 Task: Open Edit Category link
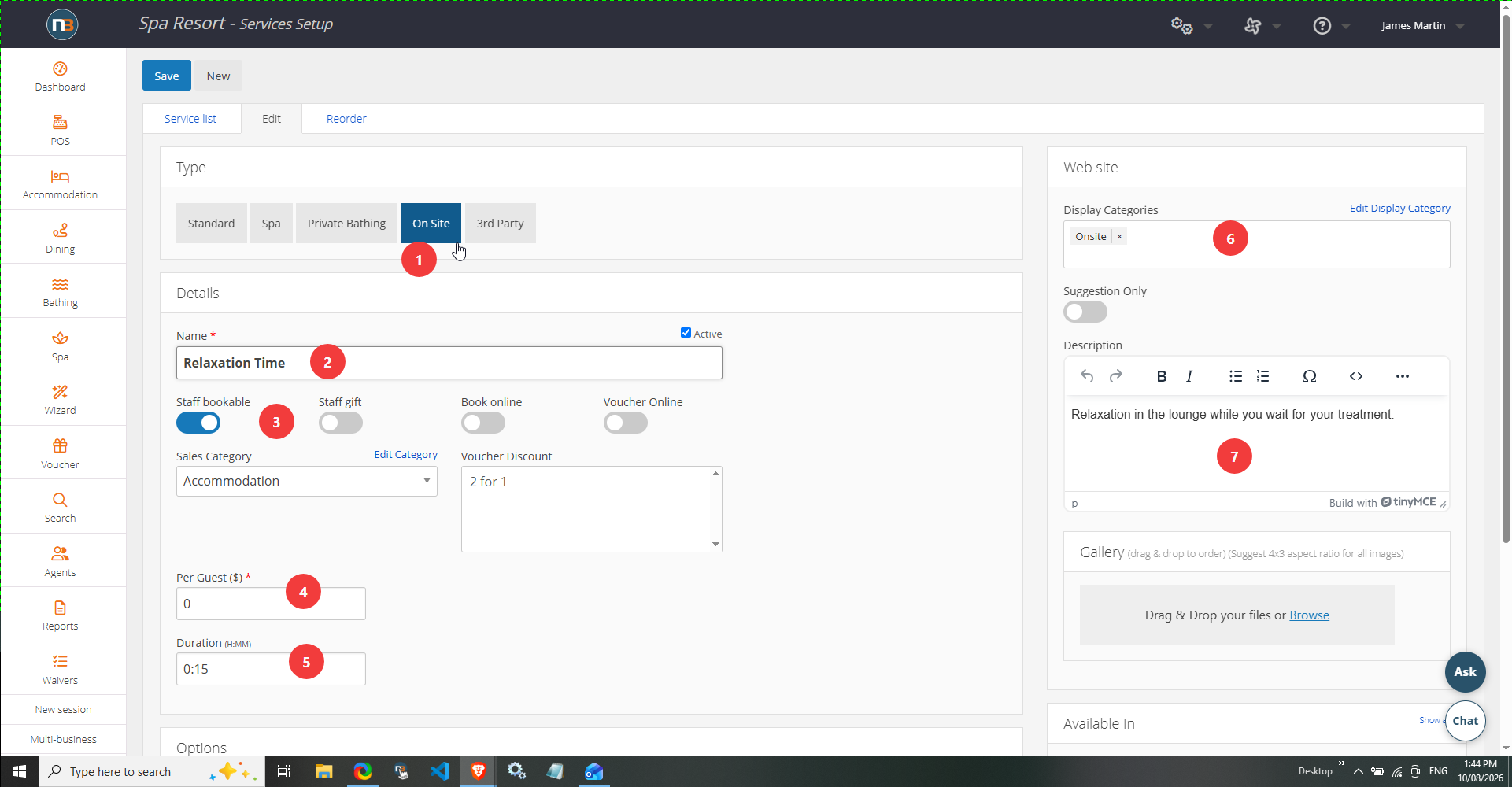click(405, 455)
